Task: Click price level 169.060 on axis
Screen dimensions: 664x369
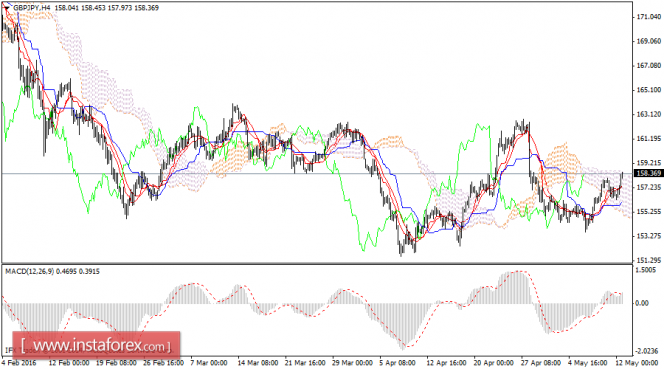Action: 649,41
